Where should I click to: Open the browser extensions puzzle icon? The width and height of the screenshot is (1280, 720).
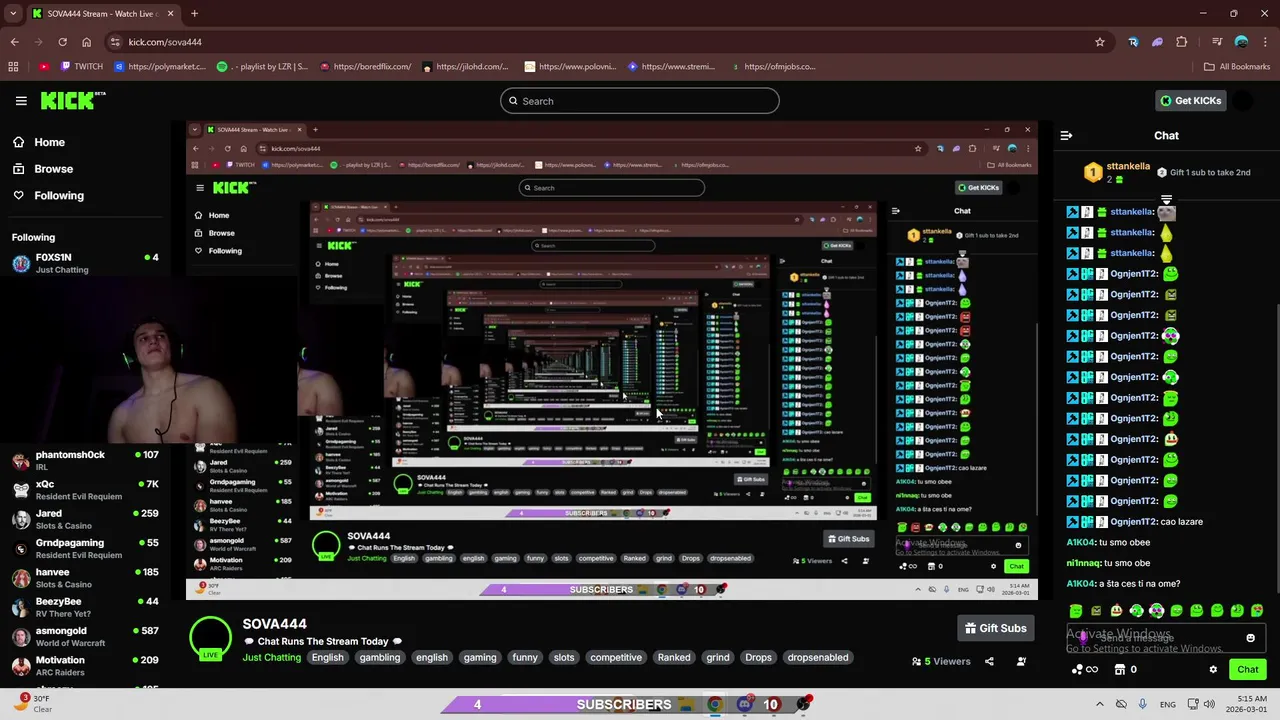tap(1182, 42)
